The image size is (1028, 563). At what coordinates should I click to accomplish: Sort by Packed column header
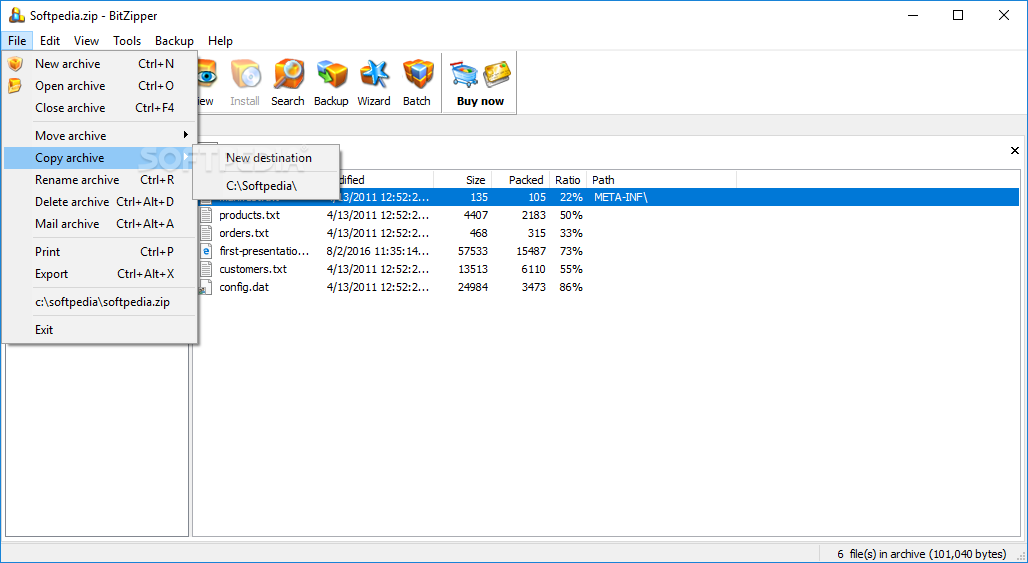(521, 180)
